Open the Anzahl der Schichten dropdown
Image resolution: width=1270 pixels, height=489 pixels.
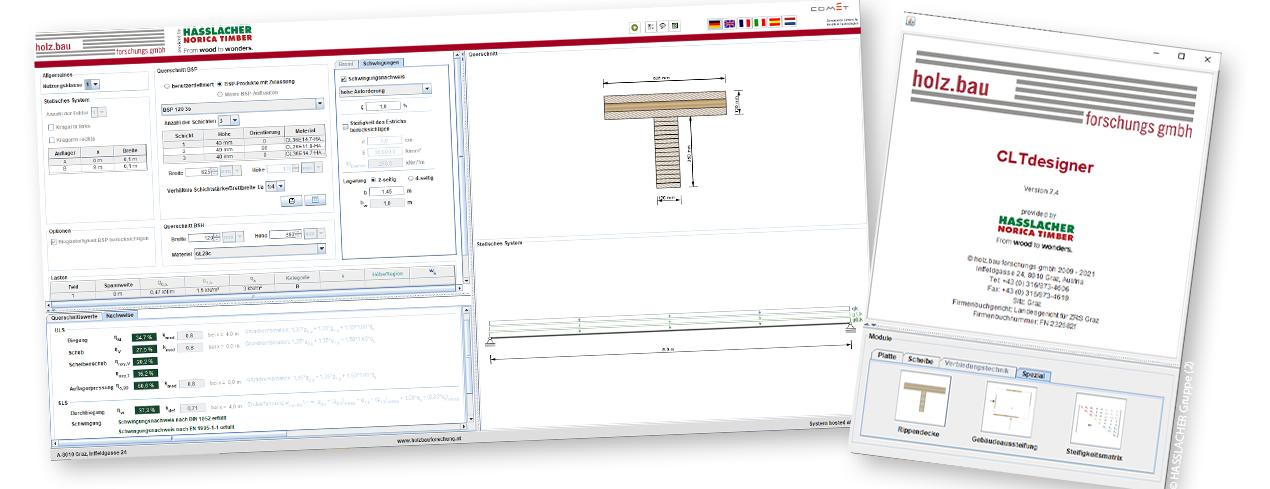pyautogui.click(x=229, y=120)
